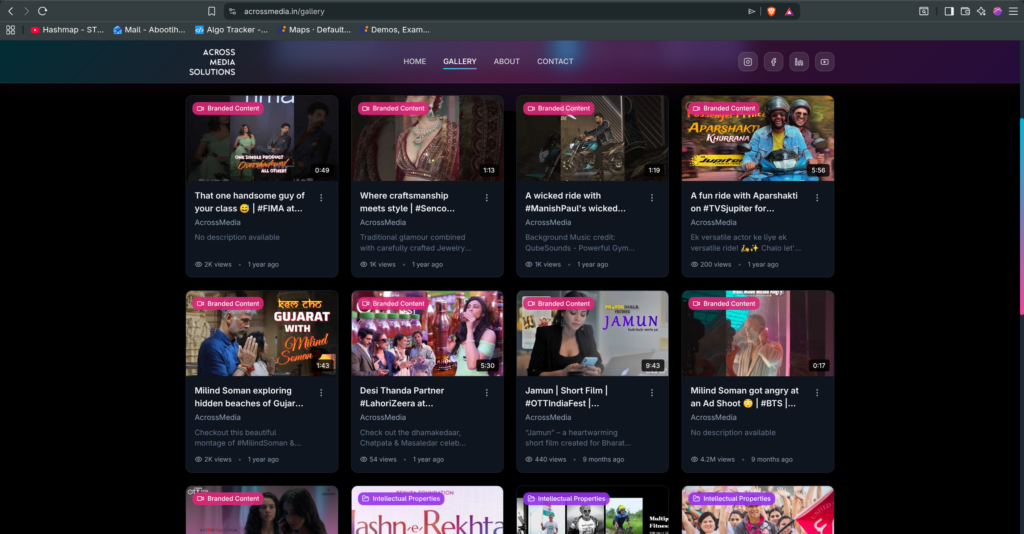Open options menu for 'A fun ride with Aparshakti' video
The height and width of the screenshot is (534, 1024).
click(x=817, y=197)
